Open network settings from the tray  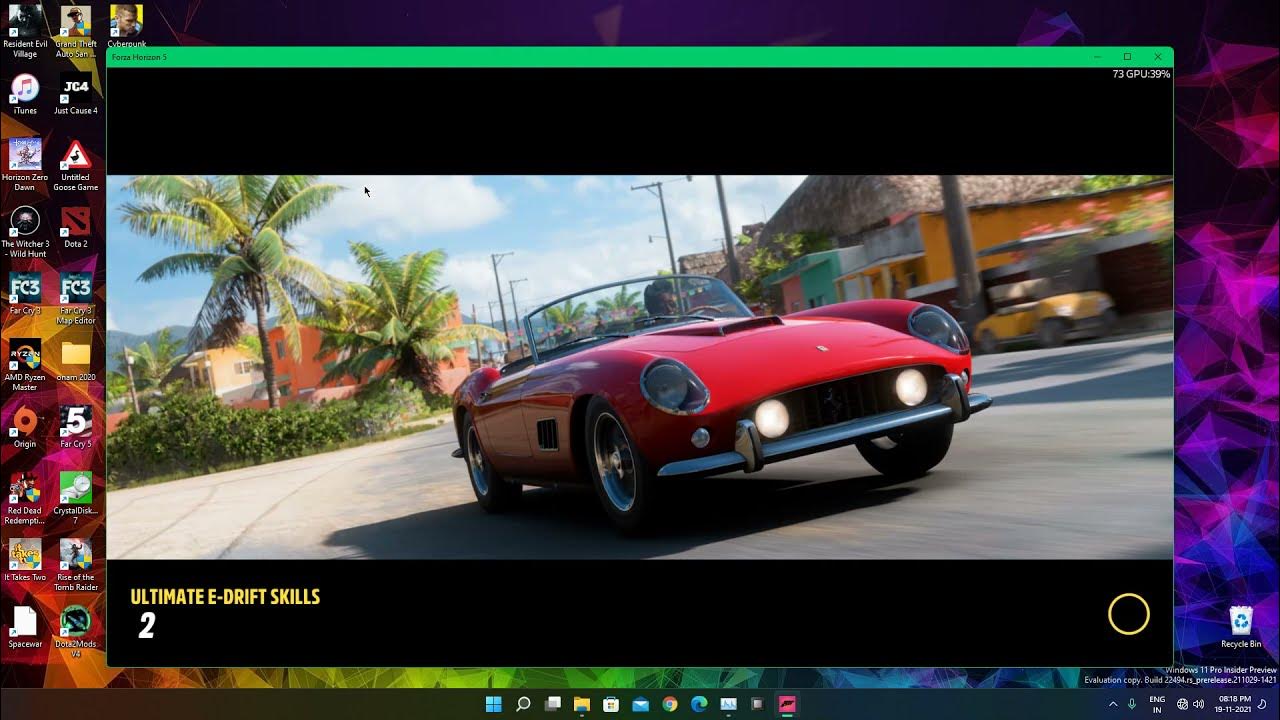tap(1182, 704)
